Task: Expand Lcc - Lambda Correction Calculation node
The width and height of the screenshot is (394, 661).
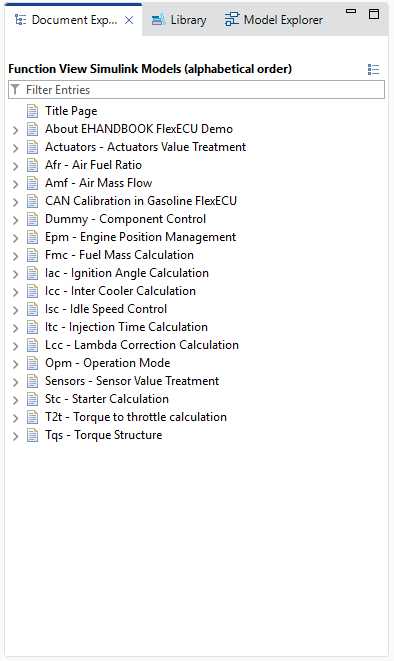Action: point(16,346)
